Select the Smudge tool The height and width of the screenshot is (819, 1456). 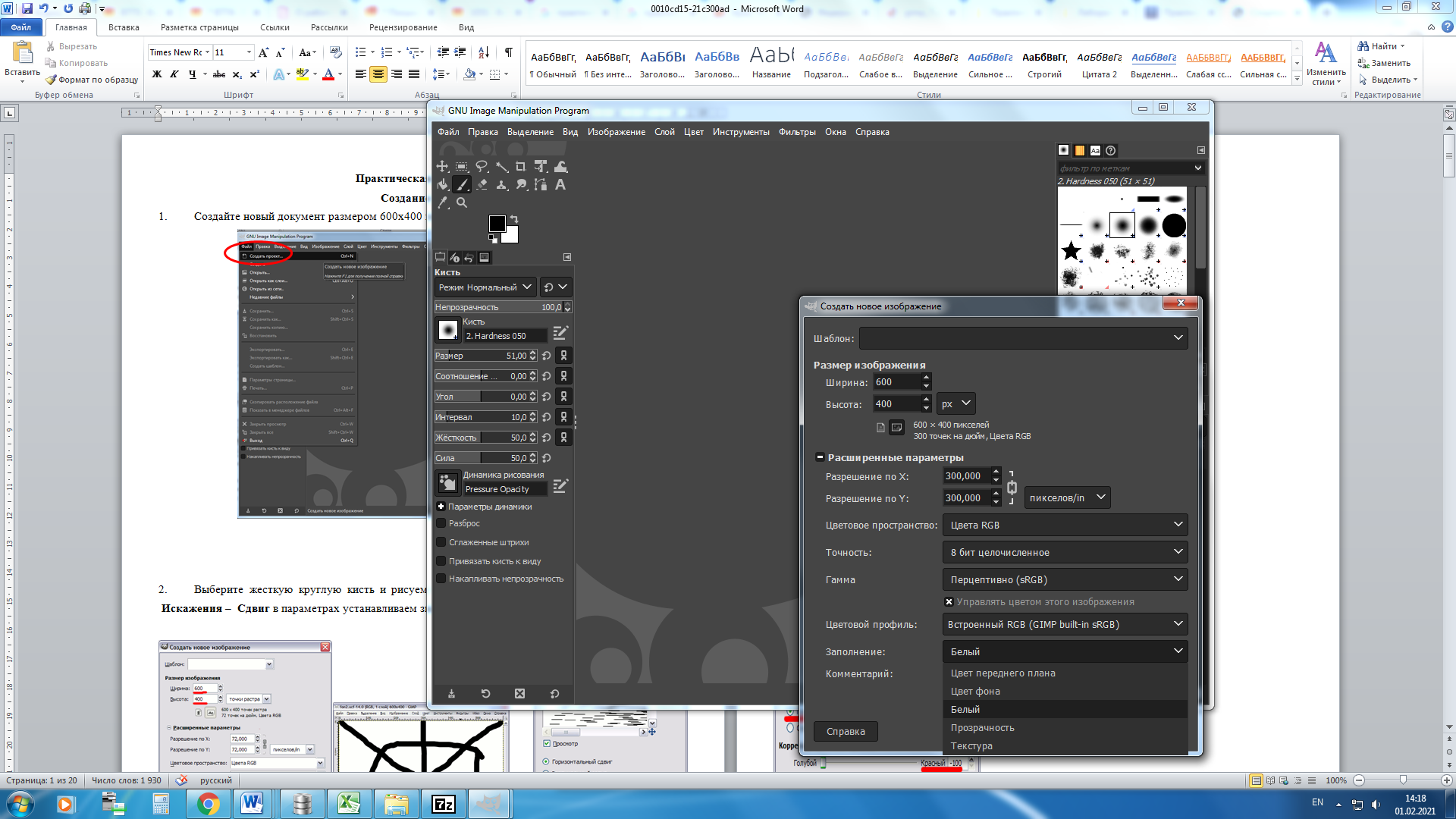coord(521,184)
